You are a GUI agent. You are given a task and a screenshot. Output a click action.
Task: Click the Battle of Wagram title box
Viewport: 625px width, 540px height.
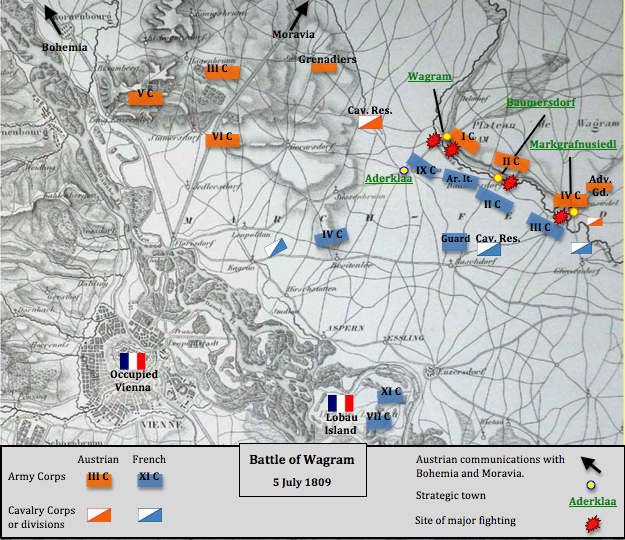click(x=302, y=470)
